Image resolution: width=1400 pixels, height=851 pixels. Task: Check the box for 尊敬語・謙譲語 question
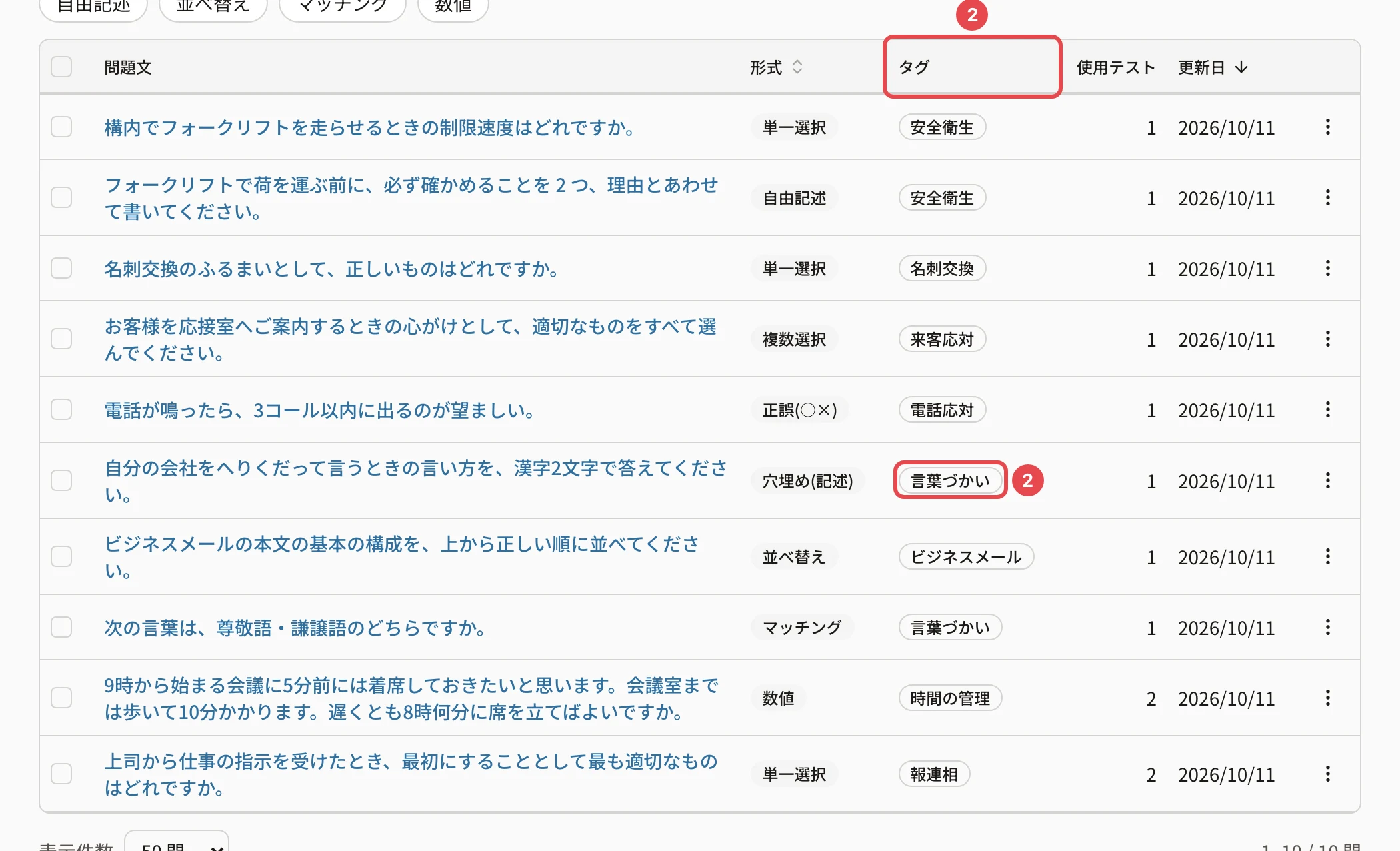(x=61, y=627)
